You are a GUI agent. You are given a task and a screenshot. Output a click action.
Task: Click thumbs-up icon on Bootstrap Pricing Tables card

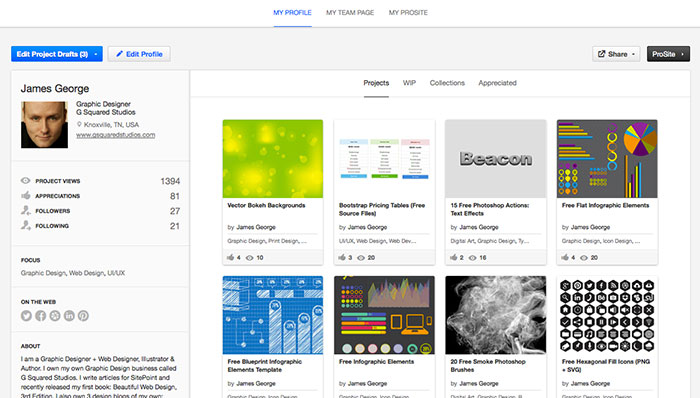click(x=342, y=257)
